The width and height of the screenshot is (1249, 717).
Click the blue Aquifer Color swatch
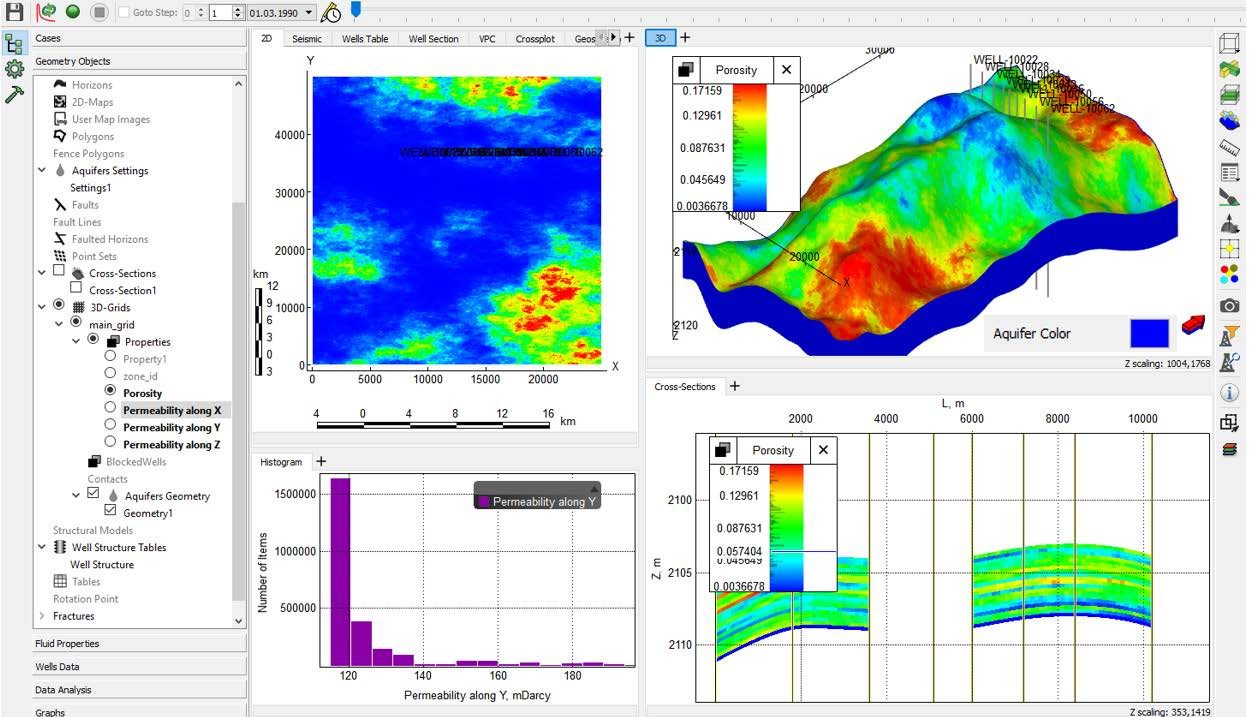click(x=1149, y=333)
